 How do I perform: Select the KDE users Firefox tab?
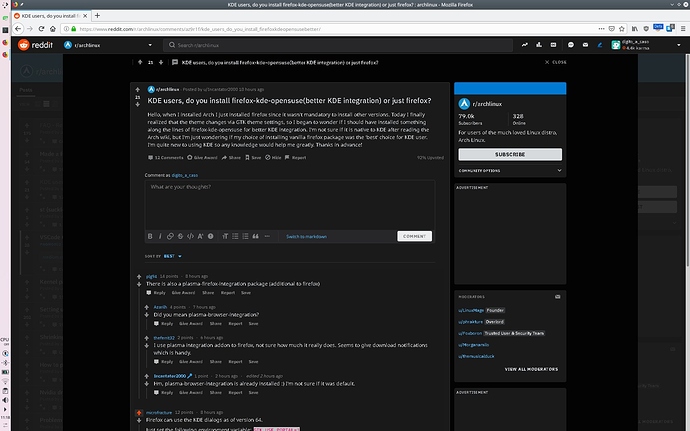[51, 15]
